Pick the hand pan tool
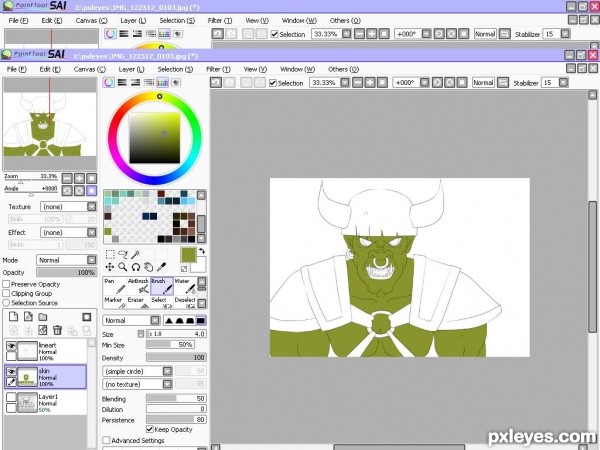Image resolution: width=600 pixels, height=450 pixels. click(x=148, y=267)
